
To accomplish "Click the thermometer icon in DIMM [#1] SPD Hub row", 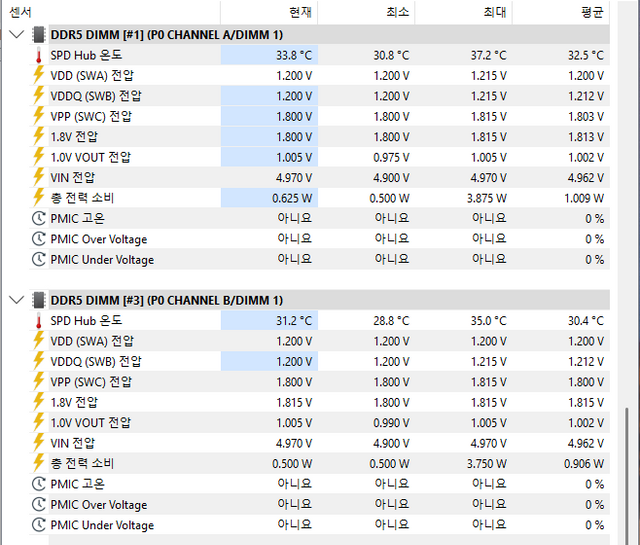I will [39, 55].
